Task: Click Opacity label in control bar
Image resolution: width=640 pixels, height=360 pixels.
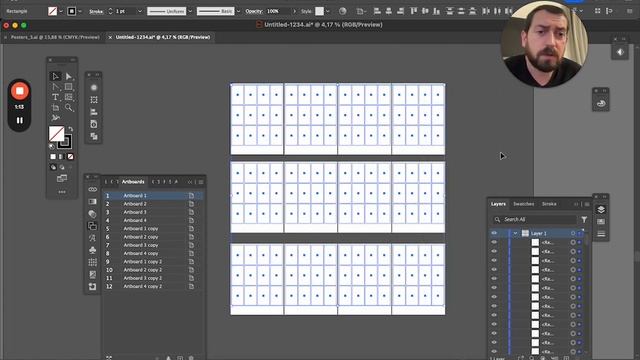Action: 253,11
